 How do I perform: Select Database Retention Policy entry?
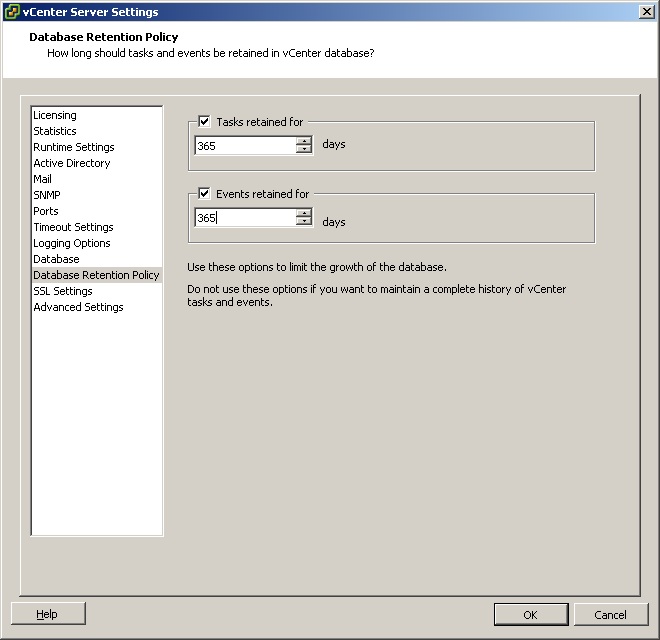click(96, 275)
